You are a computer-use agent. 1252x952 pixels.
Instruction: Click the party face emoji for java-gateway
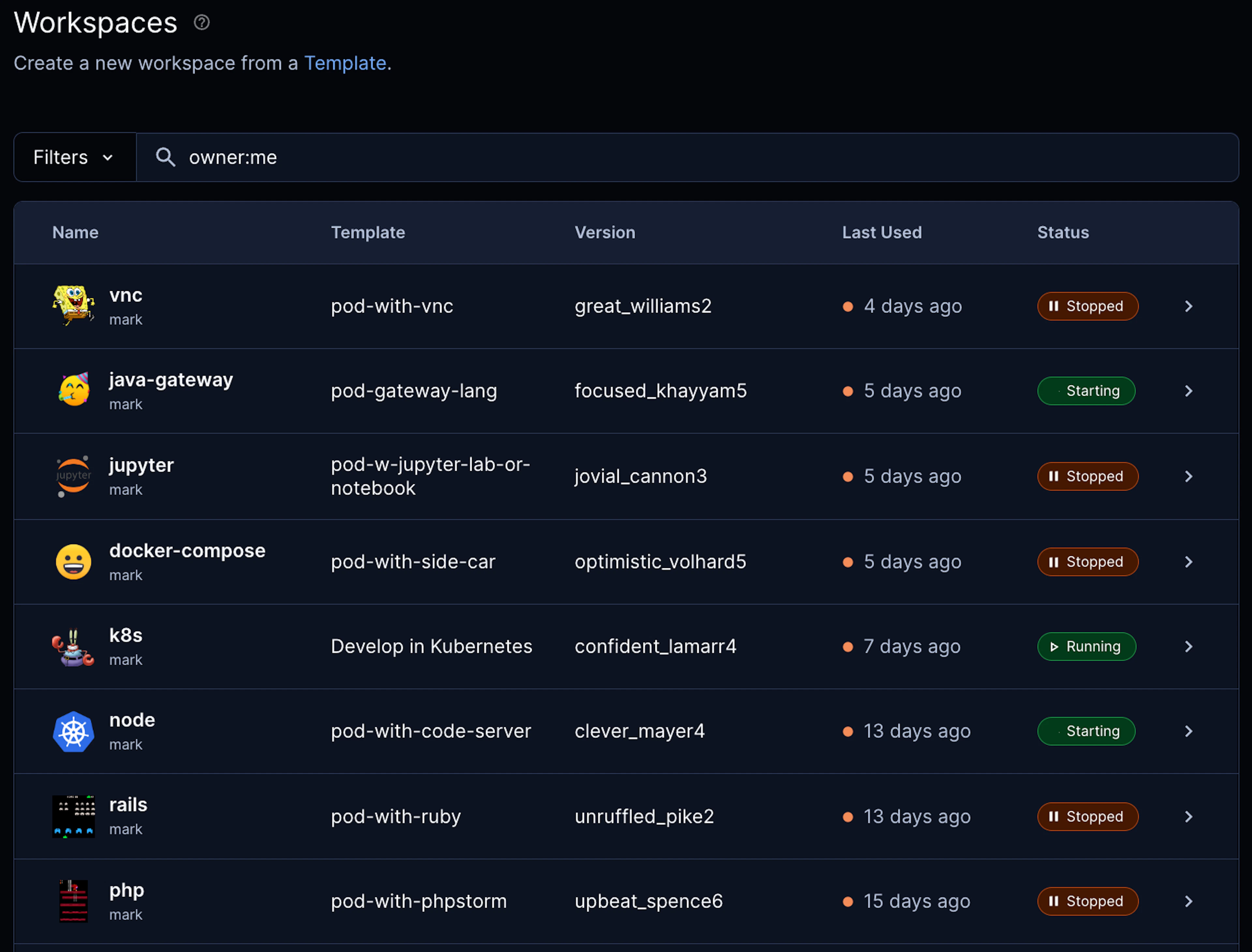click(x=74, y=390)
